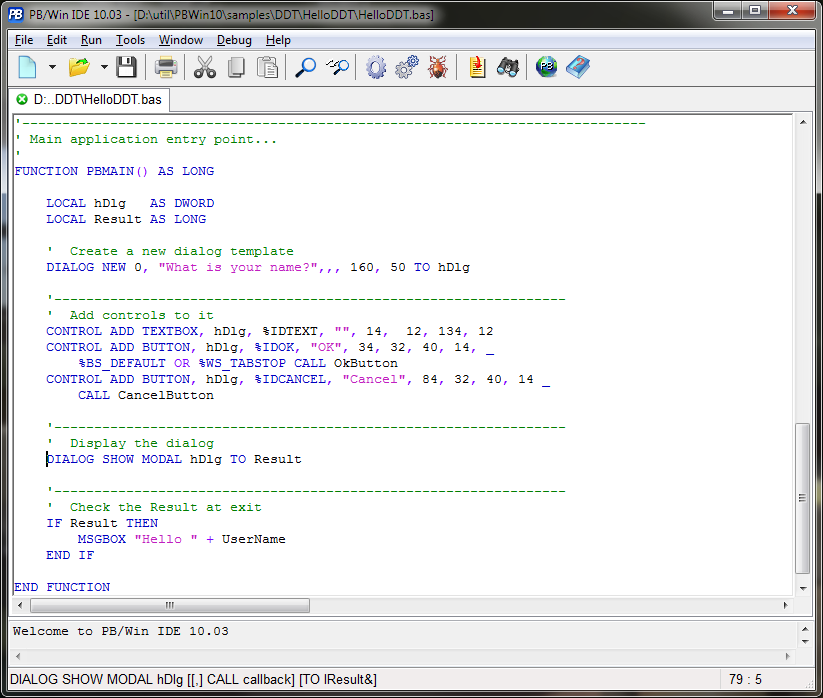
Task: Click the 'IF Result THEN' line
Action: [102, 523]
